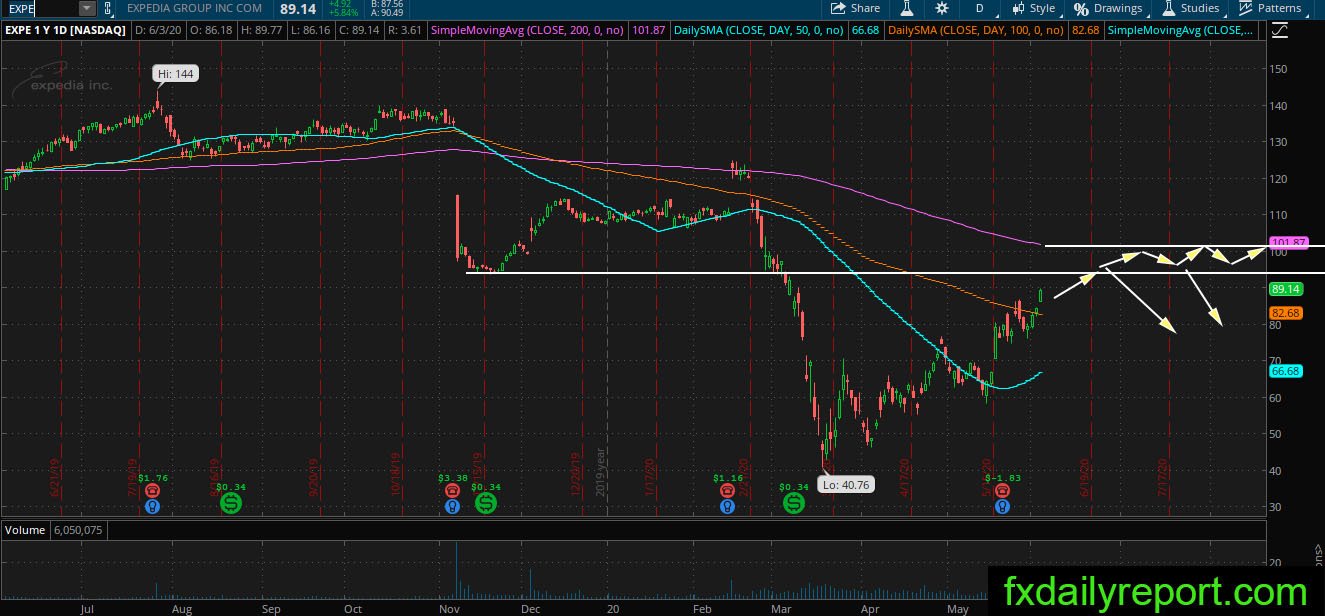Open the flask (thinkScript/lab) icon

[907, 8]
